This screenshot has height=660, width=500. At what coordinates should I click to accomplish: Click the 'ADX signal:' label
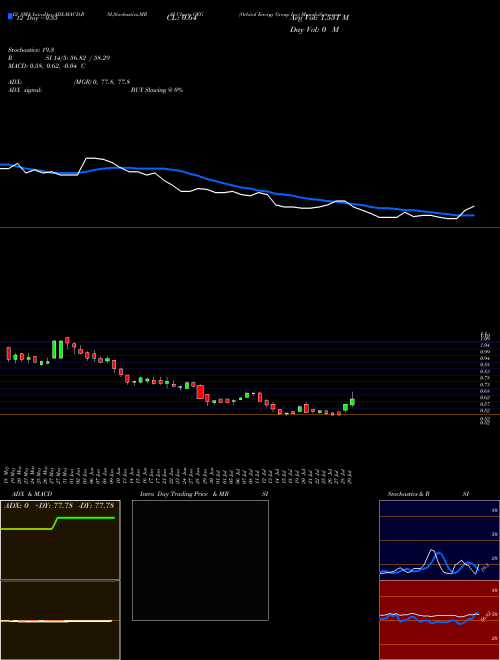tap(25, 90)
